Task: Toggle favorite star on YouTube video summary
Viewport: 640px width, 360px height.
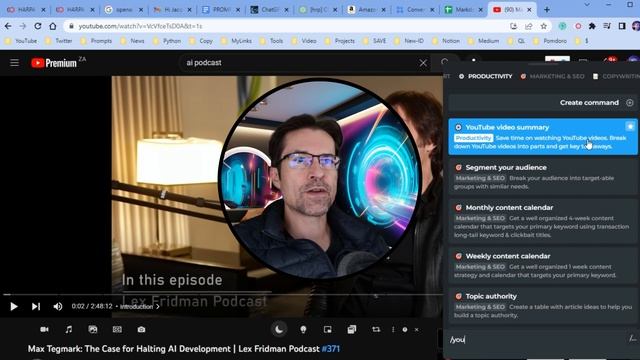Action: tap(630, 127)
